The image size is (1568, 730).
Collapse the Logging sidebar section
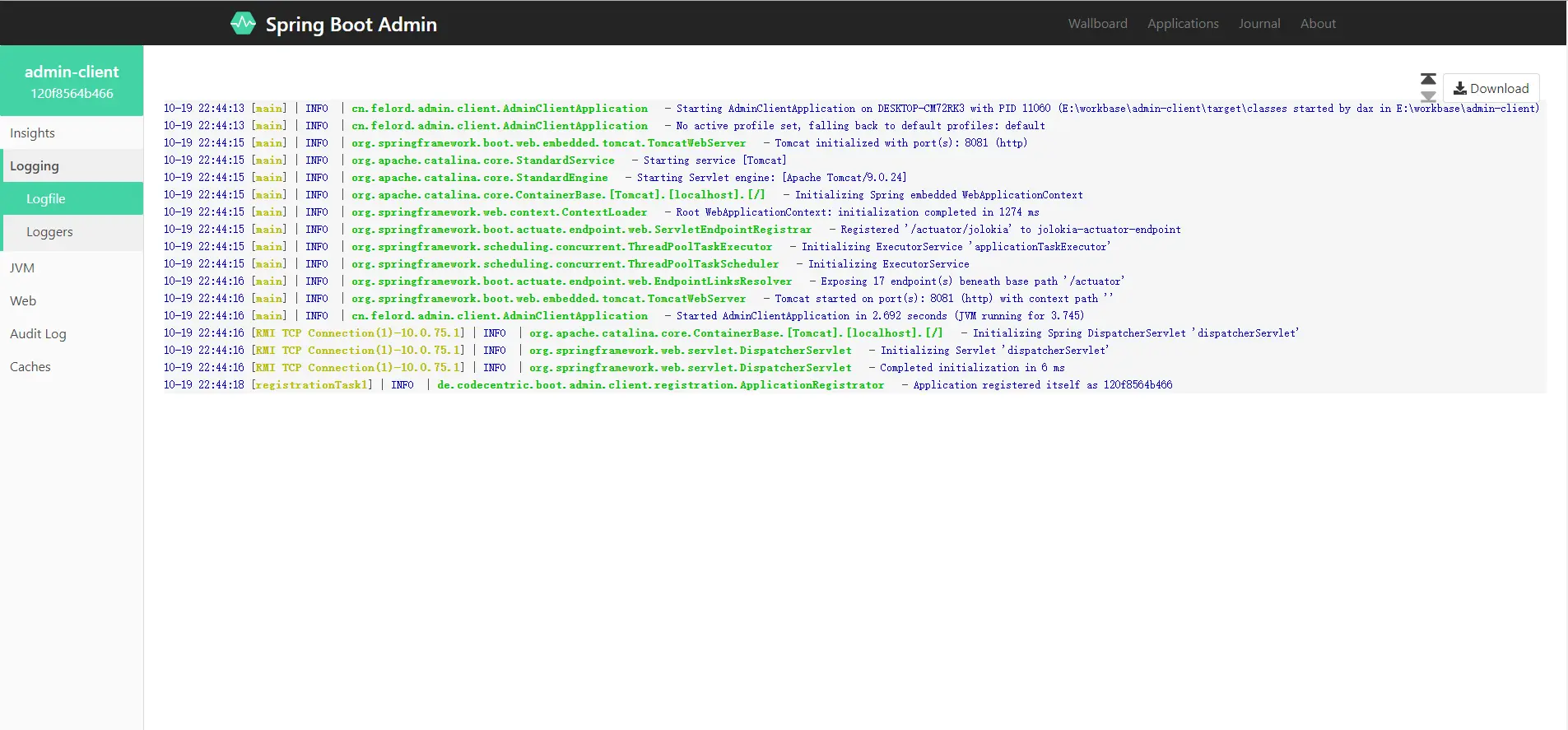click(x=72, y=165)
